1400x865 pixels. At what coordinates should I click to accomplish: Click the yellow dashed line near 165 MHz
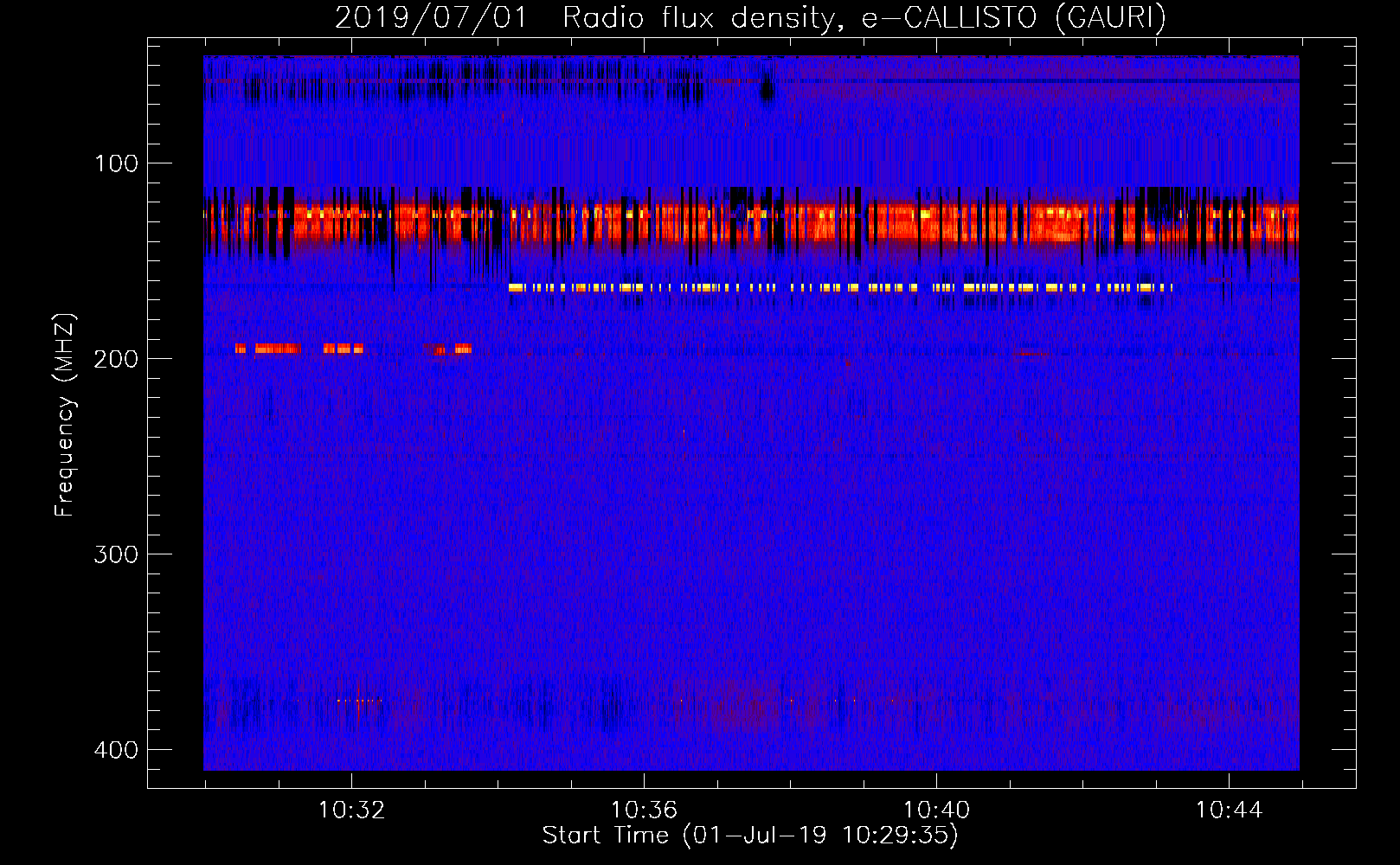840,287
